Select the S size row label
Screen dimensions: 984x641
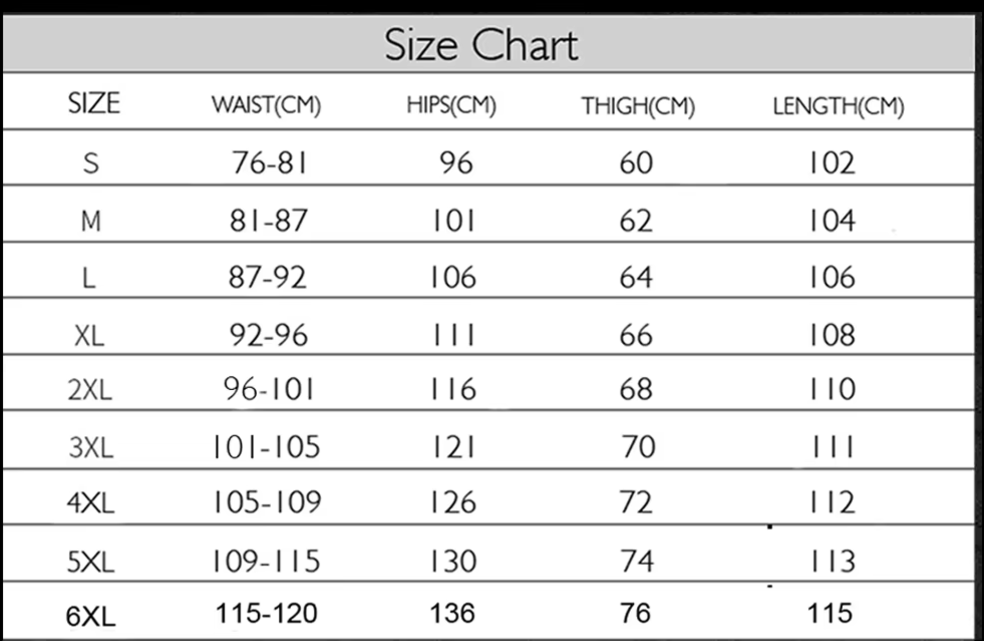click(91, 163)
